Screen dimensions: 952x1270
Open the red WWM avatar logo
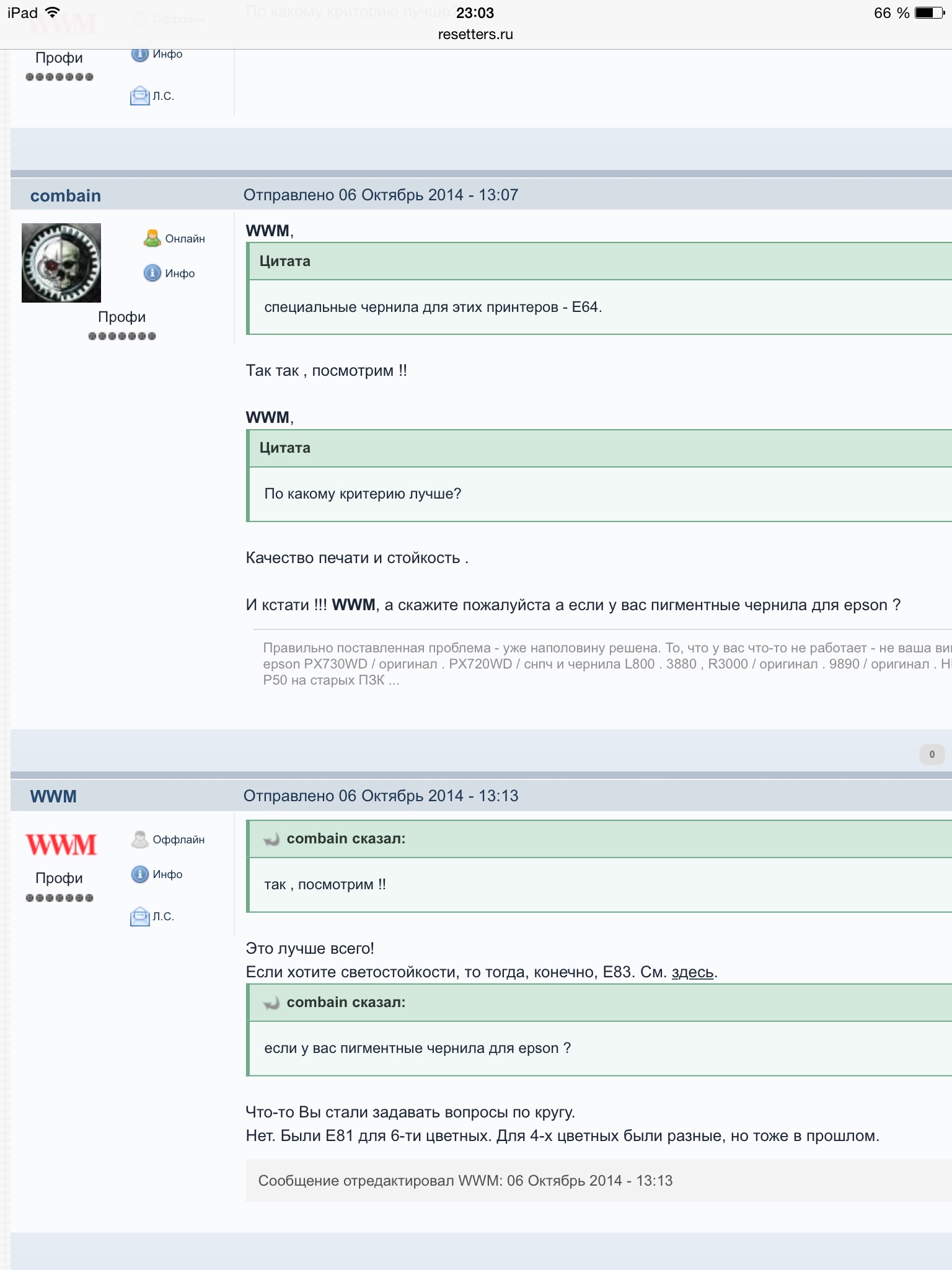61,845
